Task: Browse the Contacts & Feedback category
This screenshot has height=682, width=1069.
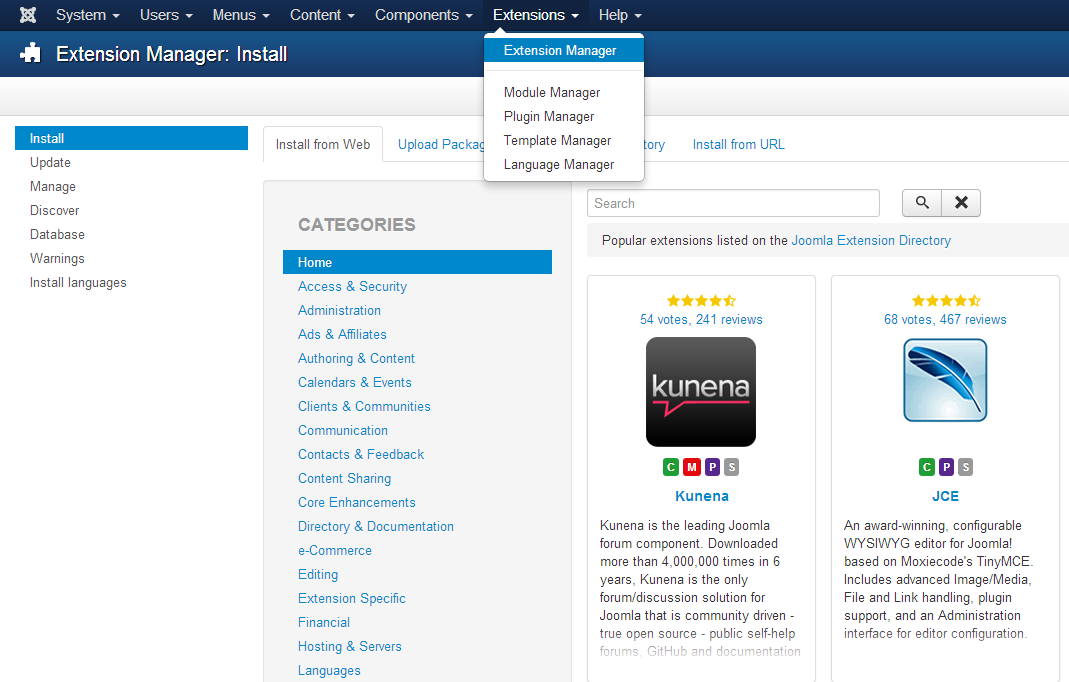Action: pyautogui.click(x=361, y=454)
